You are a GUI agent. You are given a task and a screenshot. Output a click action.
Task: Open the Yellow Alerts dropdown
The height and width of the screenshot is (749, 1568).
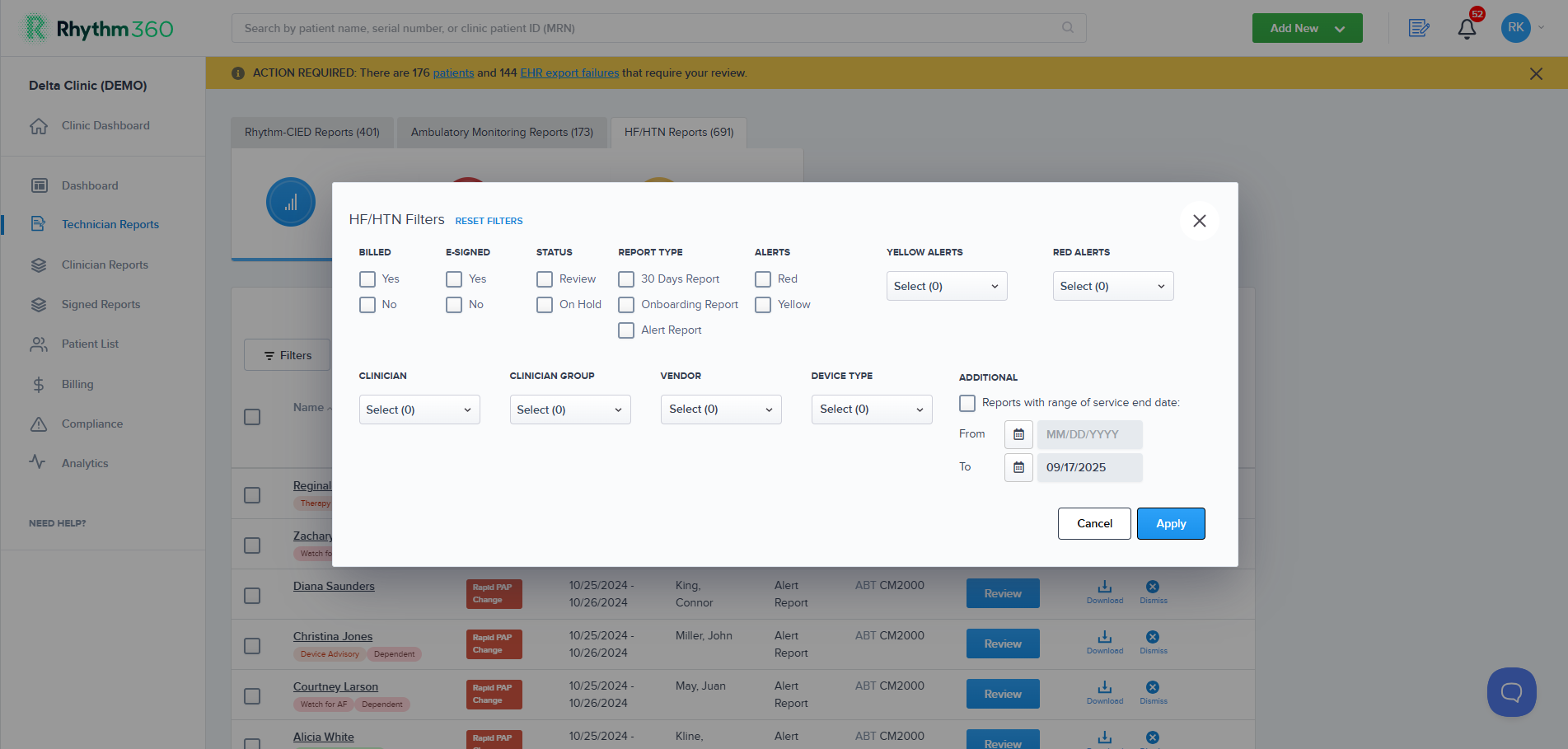tap(947, 286)
